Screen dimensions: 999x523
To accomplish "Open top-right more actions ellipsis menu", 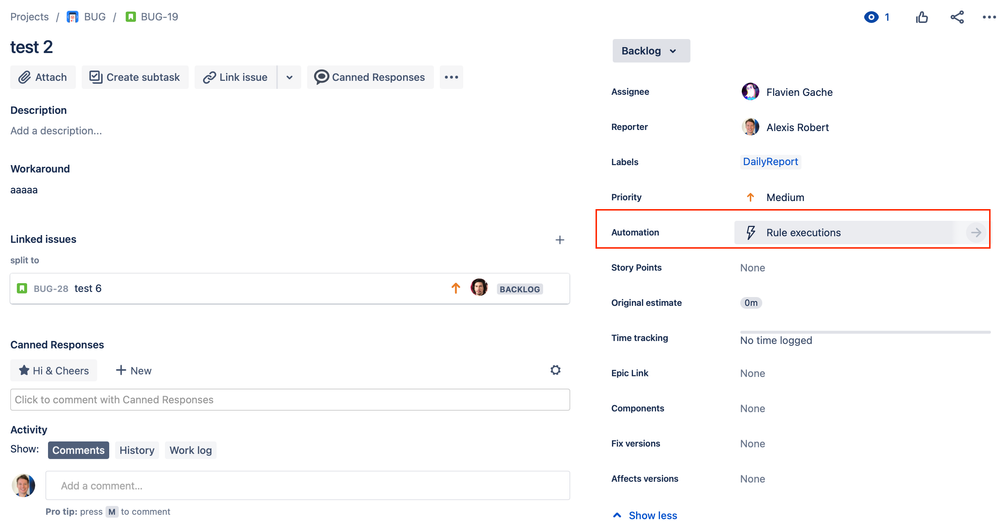I will (989, 17).
